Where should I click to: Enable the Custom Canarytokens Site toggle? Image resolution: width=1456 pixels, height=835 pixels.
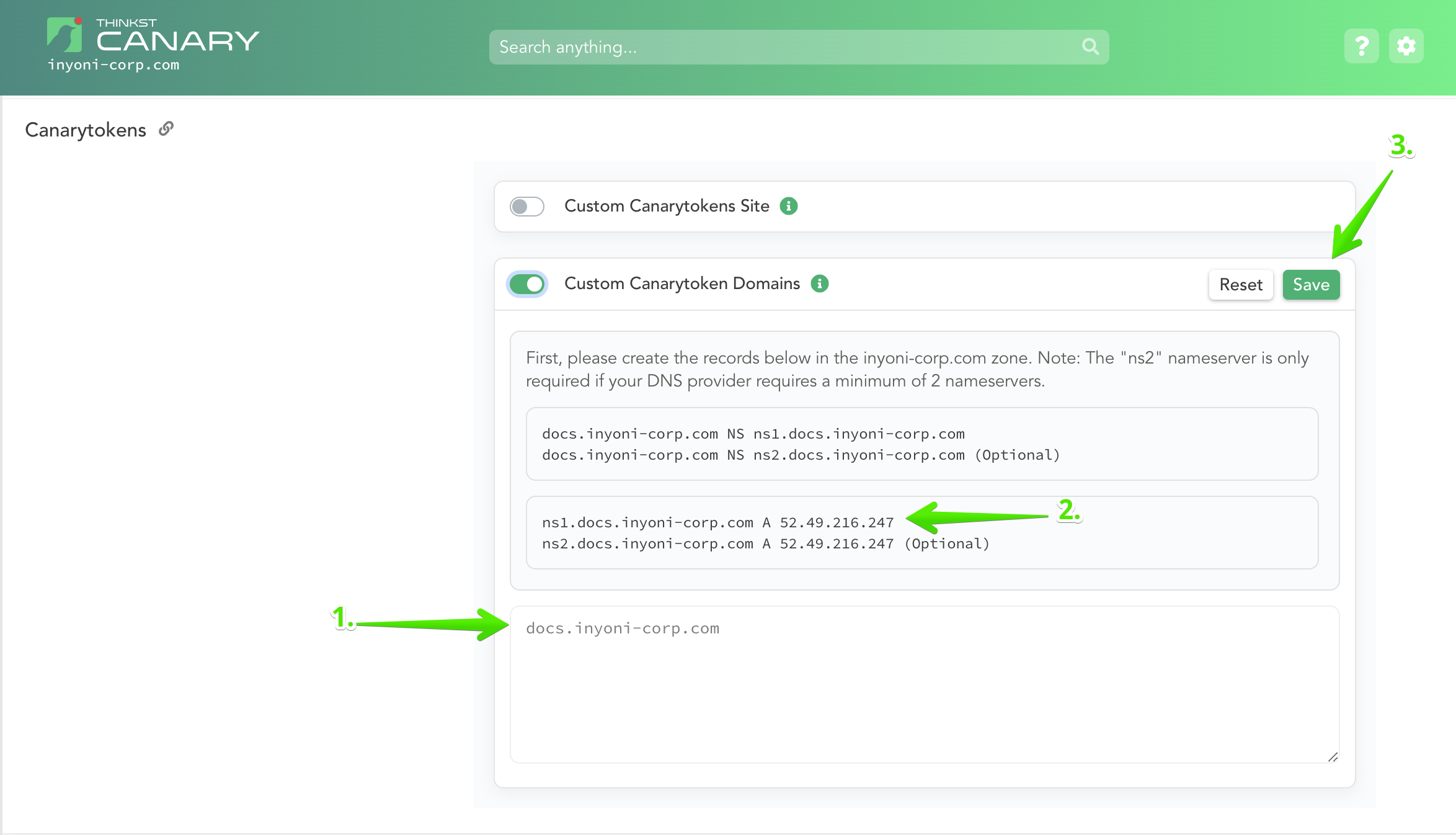click(x=526, y=206)
